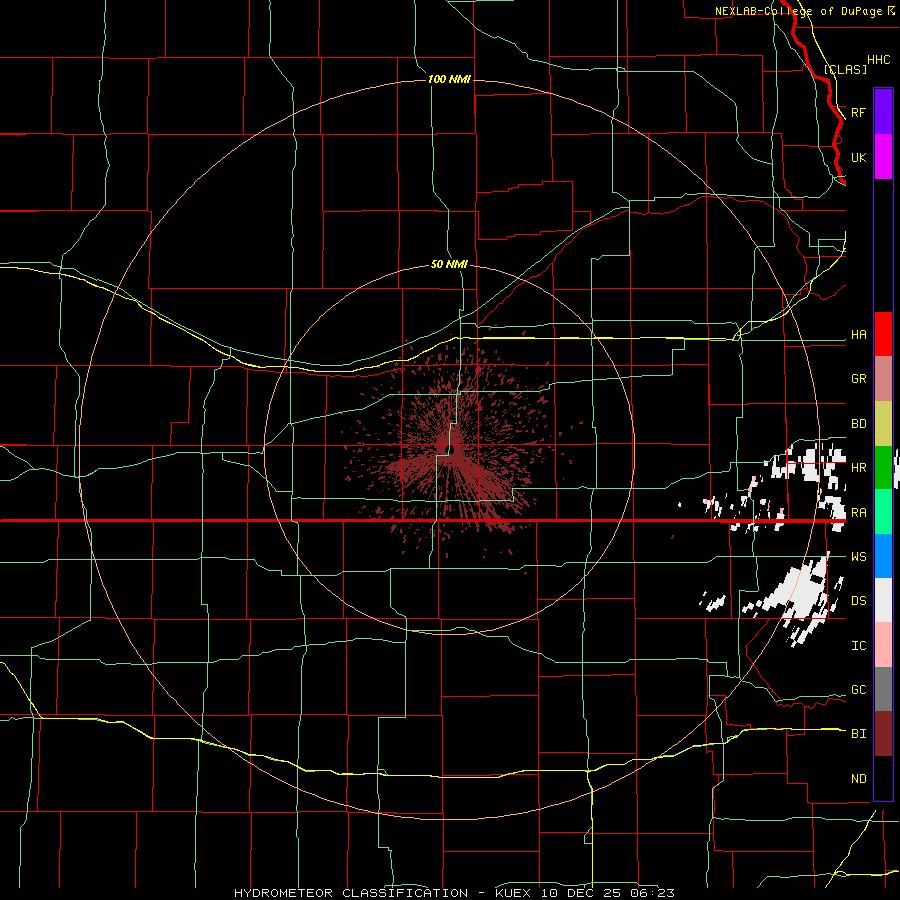
Task: Click the BD legend label
Action: point(858,424)
